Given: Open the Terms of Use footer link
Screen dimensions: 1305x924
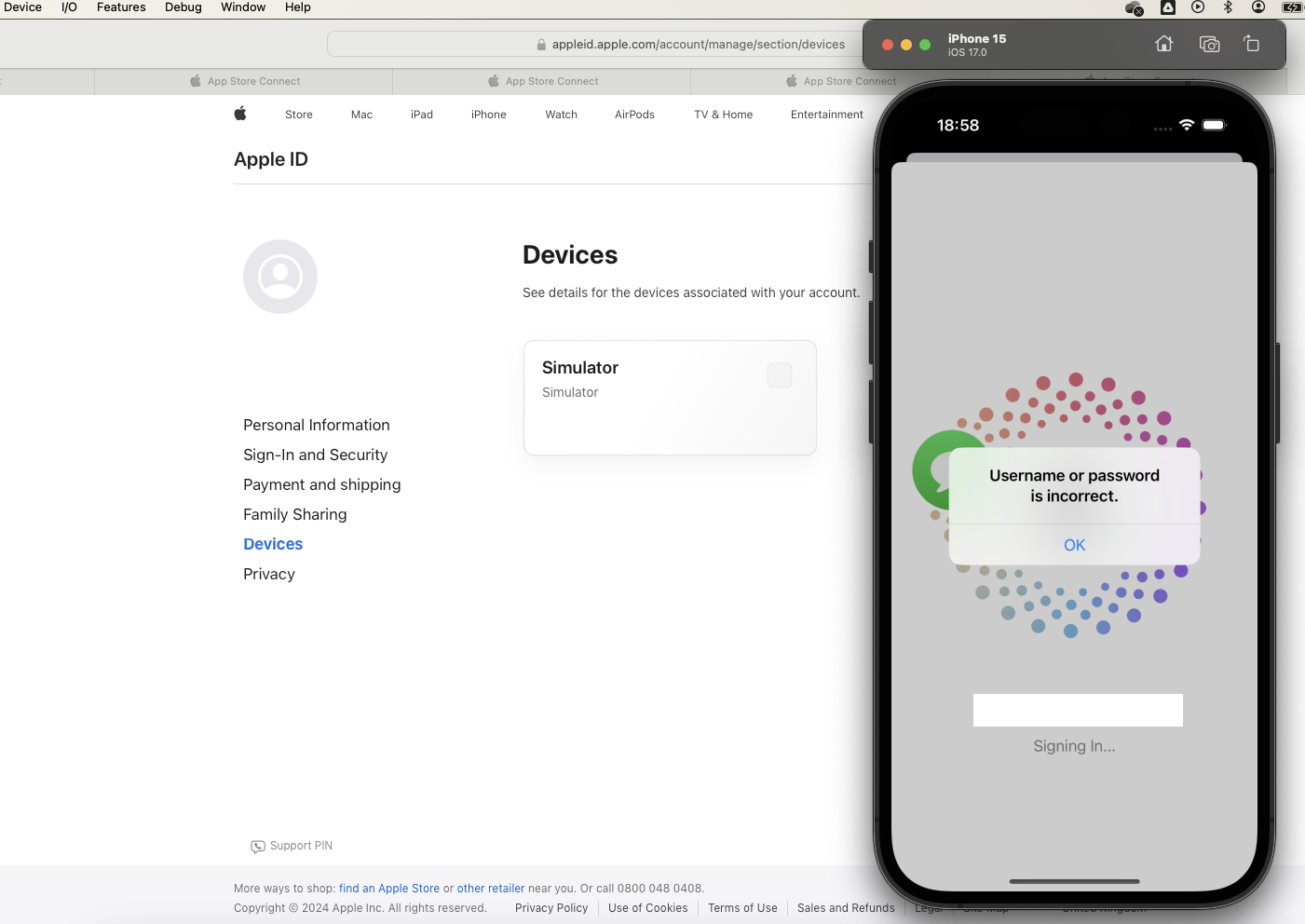Looking at the screenshot, I should click(x=742, y=908).
